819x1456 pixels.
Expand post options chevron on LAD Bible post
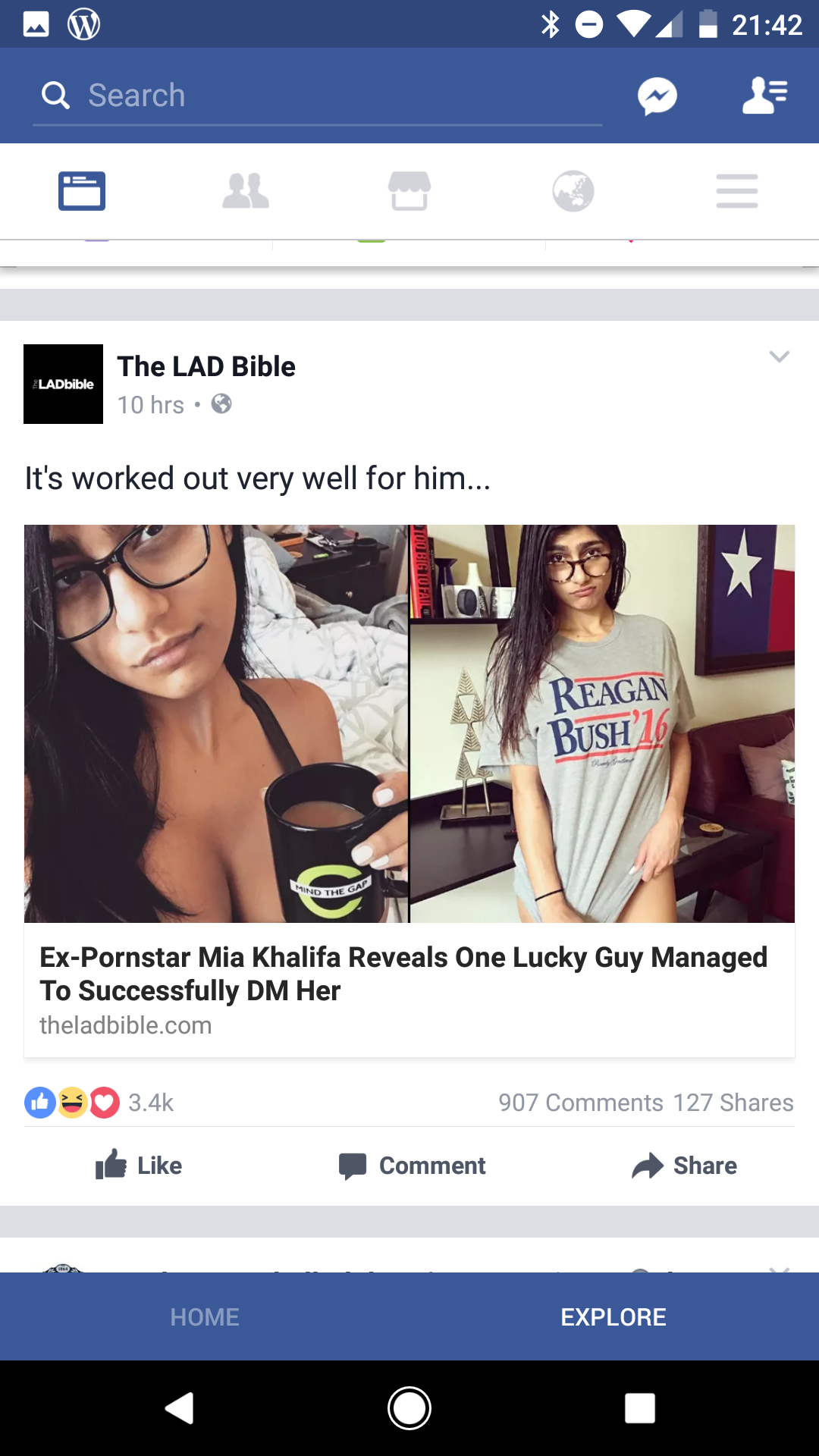[780, 356]
